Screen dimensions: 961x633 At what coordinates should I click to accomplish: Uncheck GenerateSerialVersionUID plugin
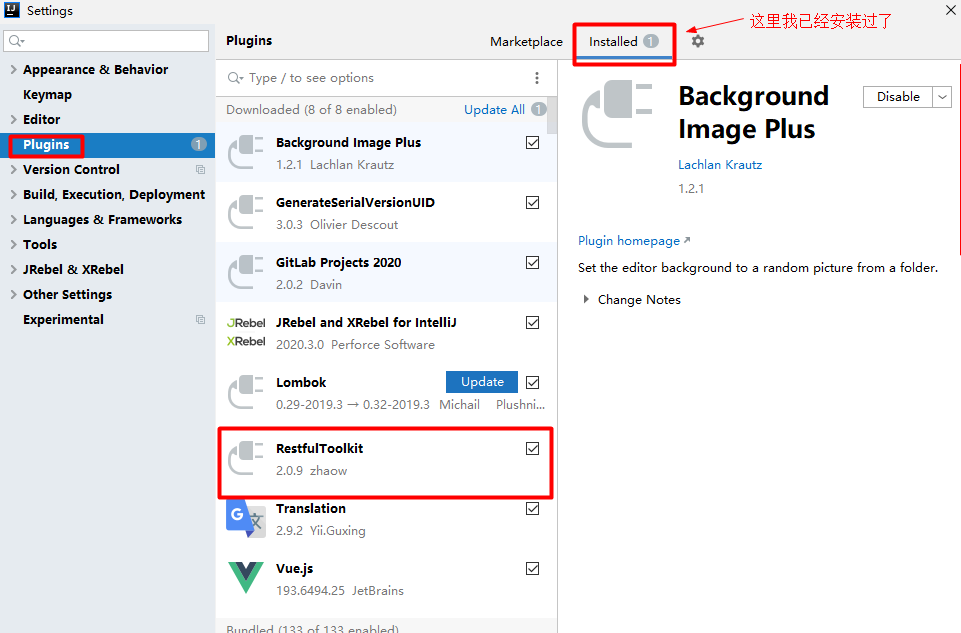coord(533,203)
